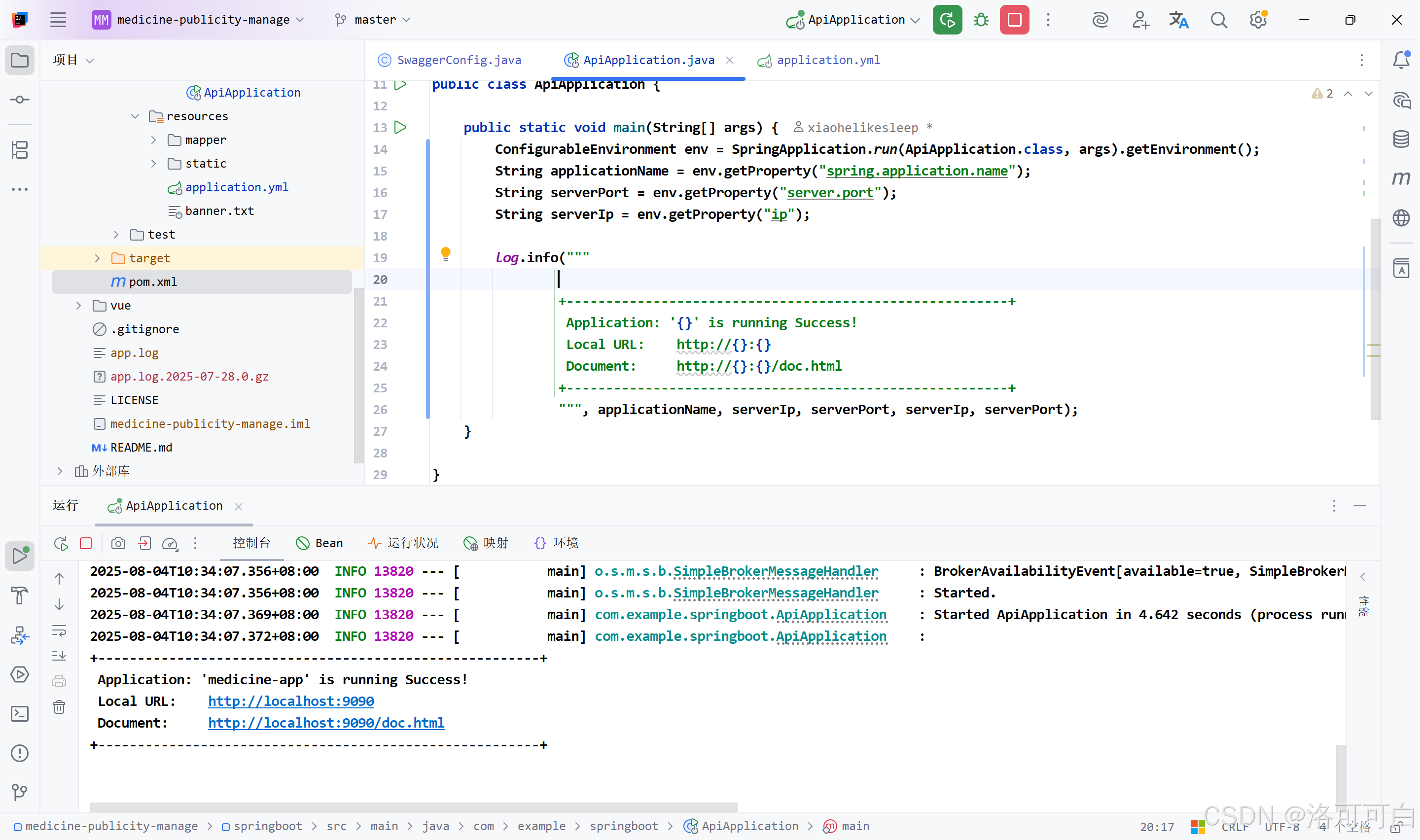Open the 项目 view dropdown
Screen dimensions: 1420x840
click(x=73, y=60)
